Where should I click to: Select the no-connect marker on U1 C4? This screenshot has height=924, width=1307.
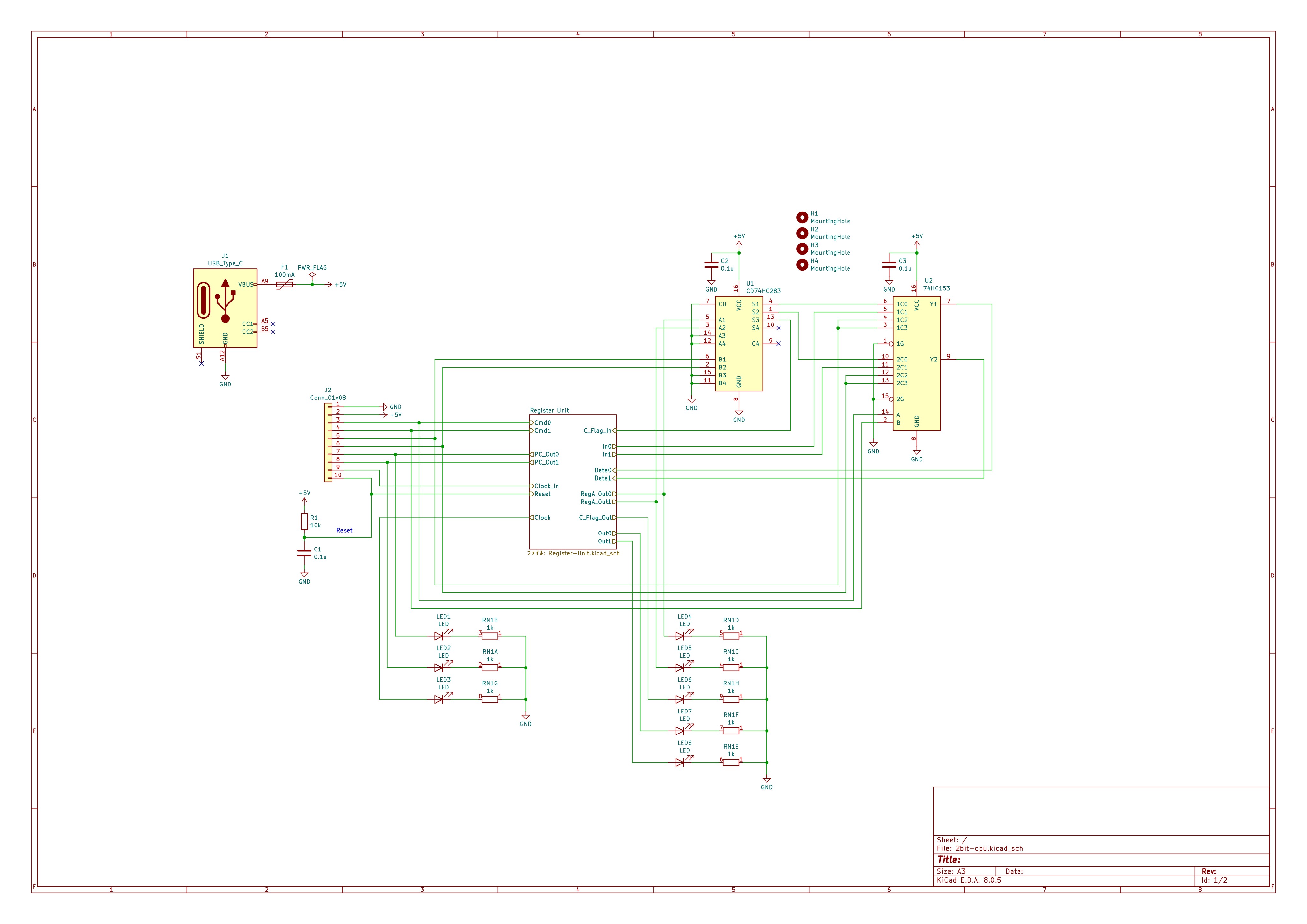coord(779,344)
